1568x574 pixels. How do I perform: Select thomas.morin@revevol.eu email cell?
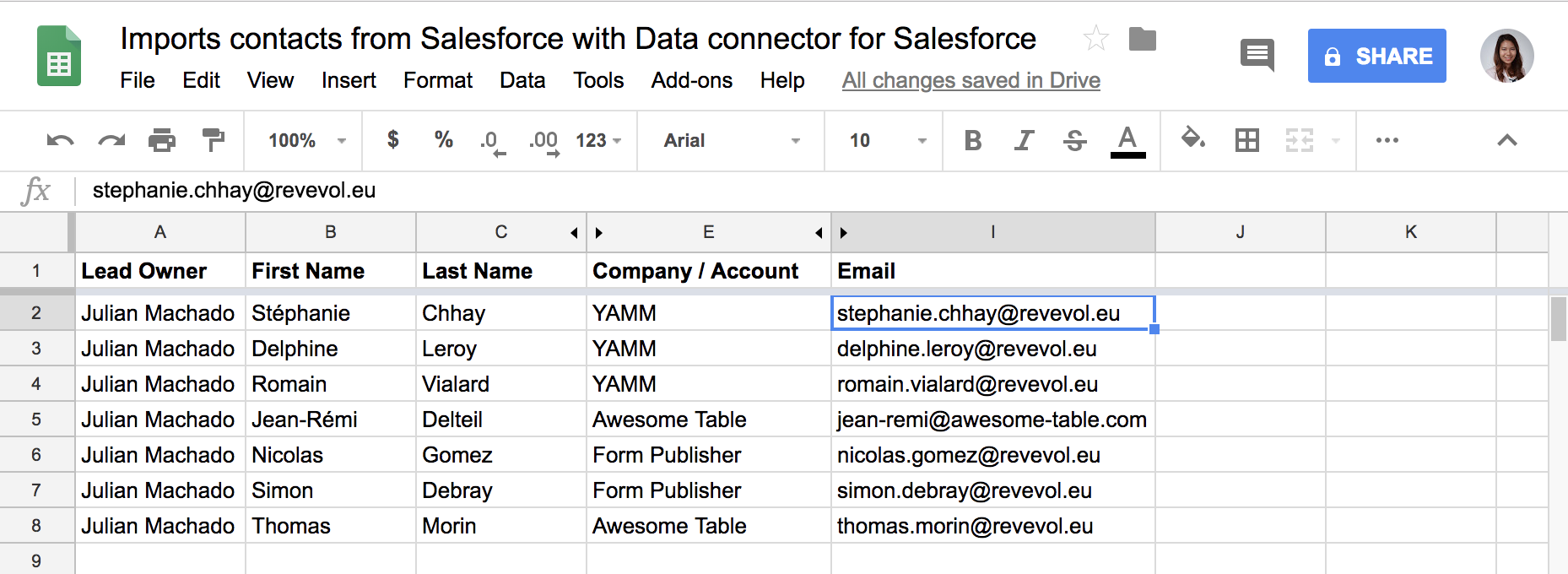[x=992, y=526]
